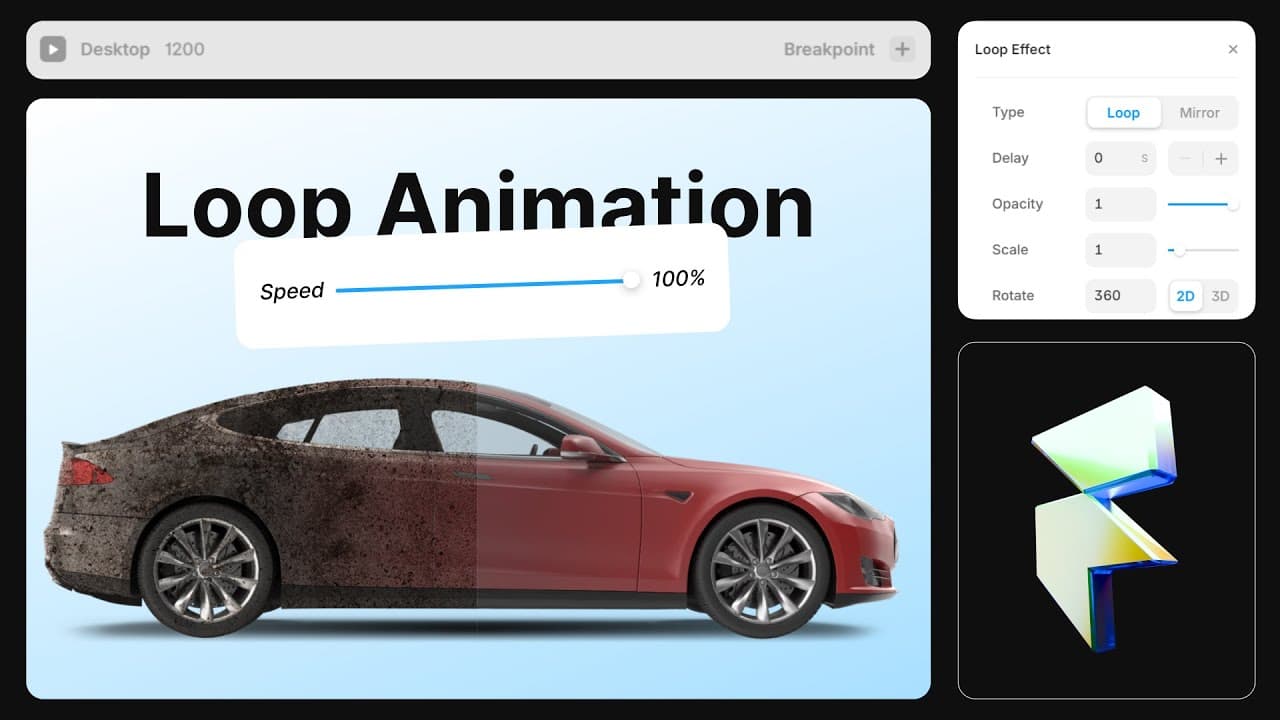Click the Loop Effect panel title
Image resolution: width=1280 pixels, height=720 pixels.
point(1012,49)
